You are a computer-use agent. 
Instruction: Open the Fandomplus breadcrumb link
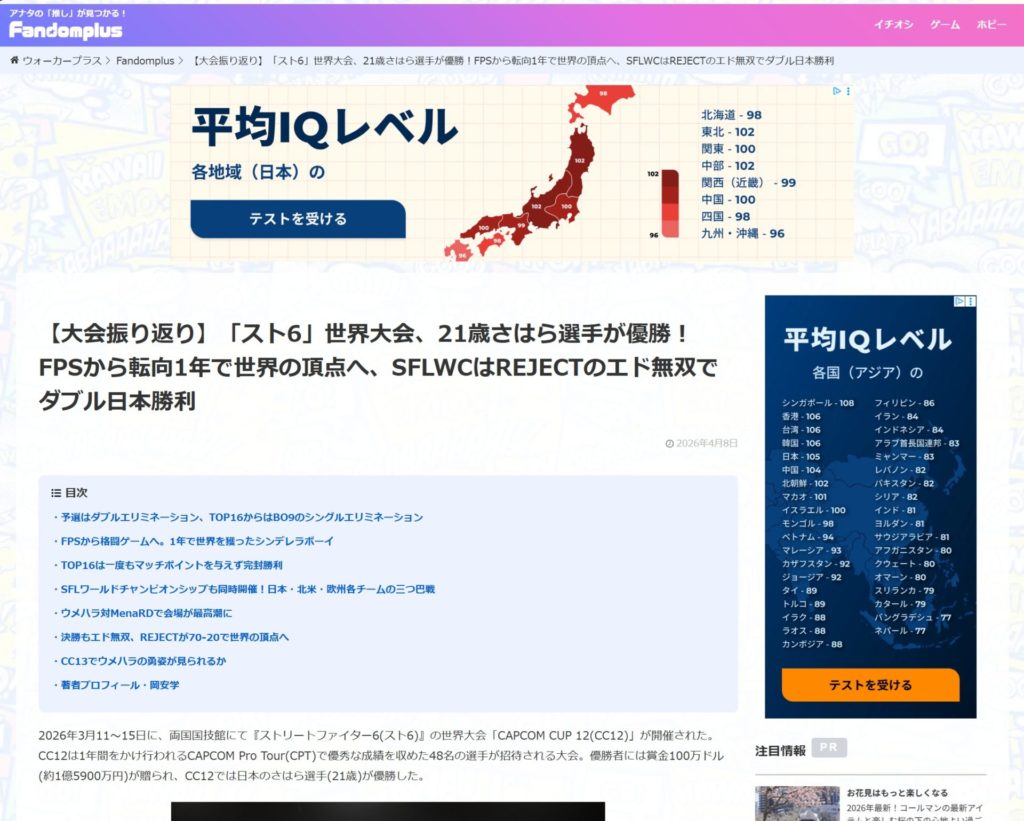click(x=146, y=61)
